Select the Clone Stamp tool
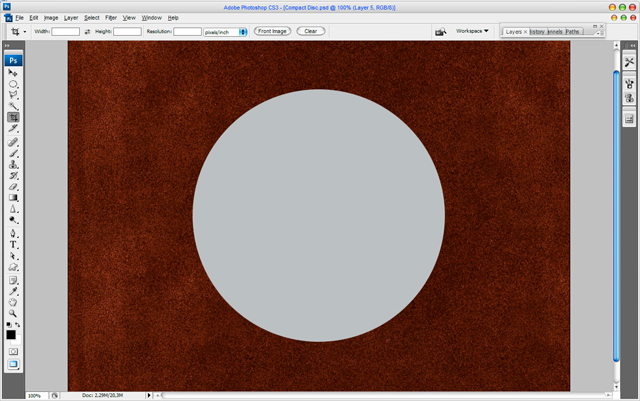The image size is (640, 401). point(13,164)
